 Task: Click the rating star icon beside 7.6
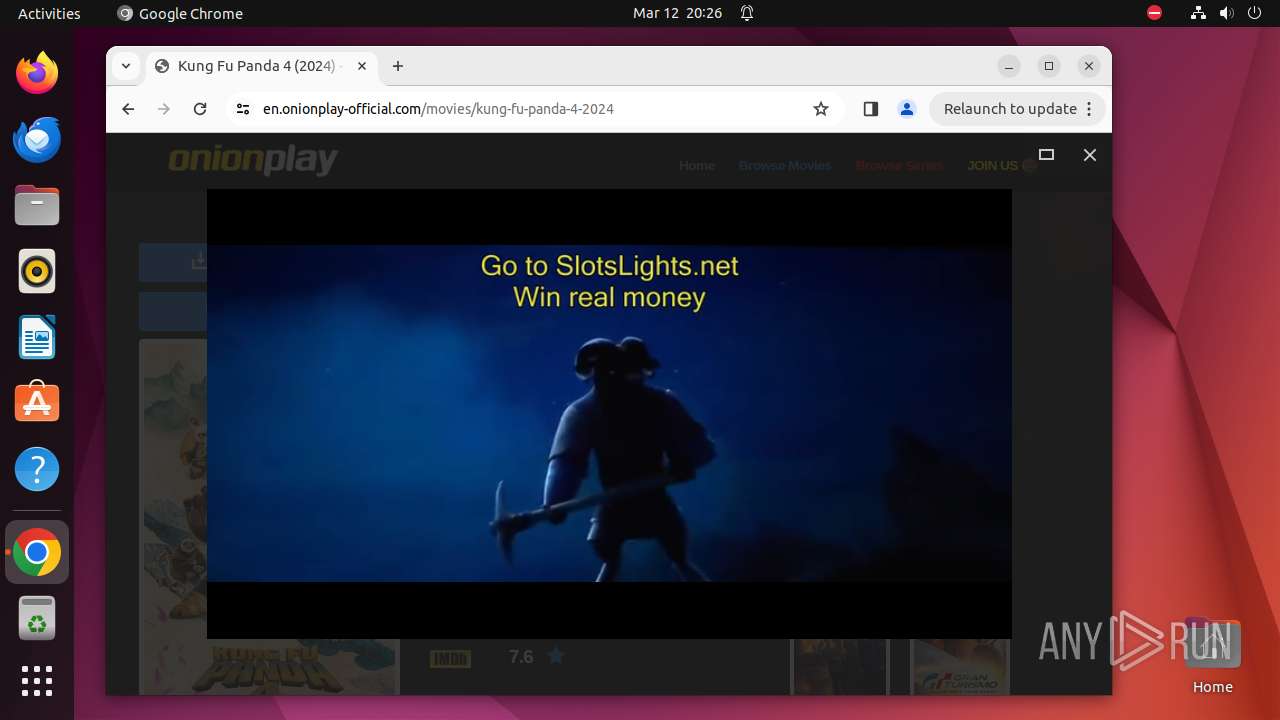tap(556, 656)
